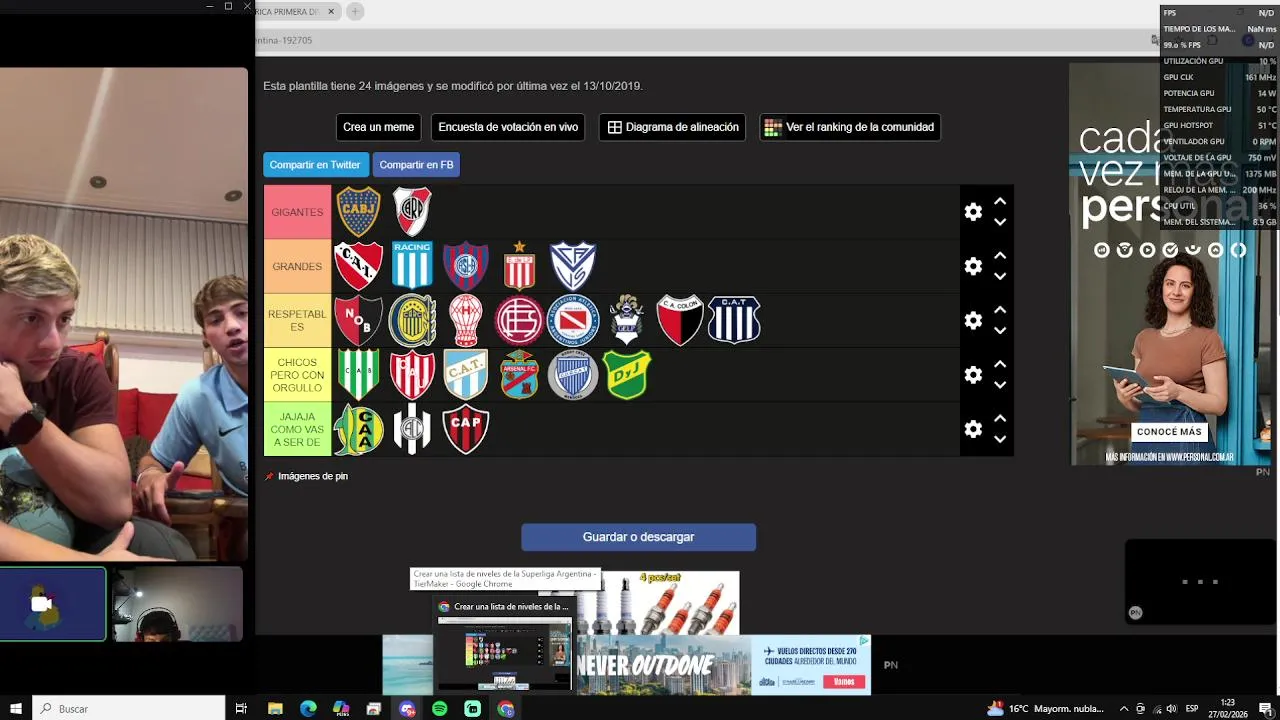Move GRANDES tier down with chevron
The width and height of the screenshot is (1280, 720).
coord(1000,276)
